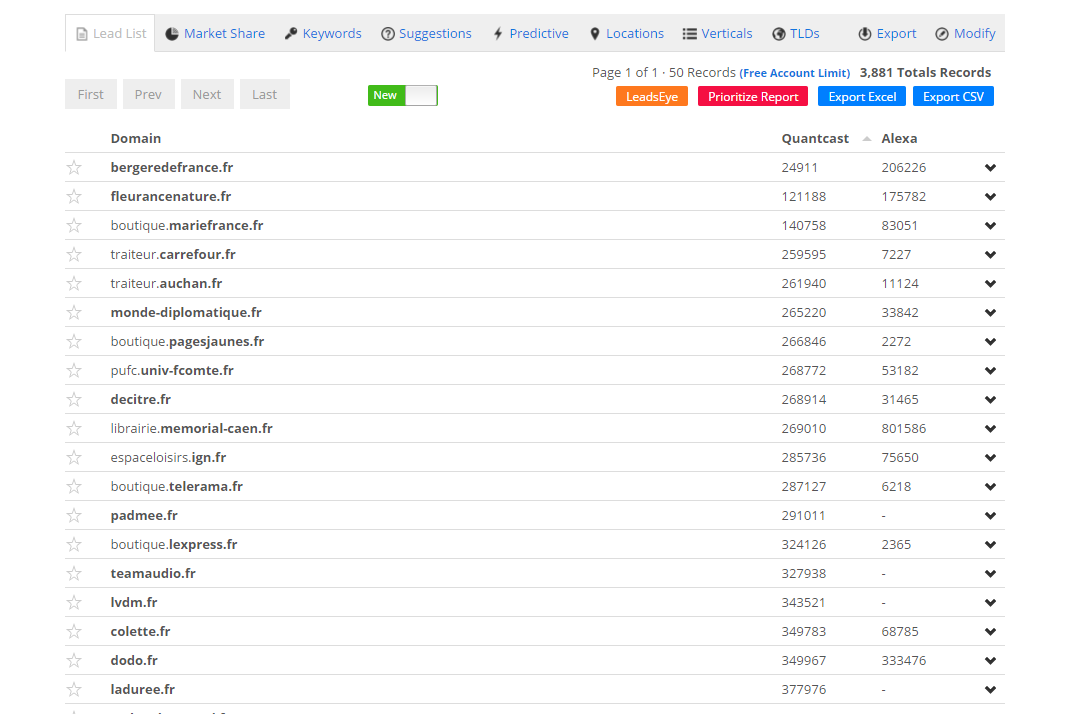
Task: Star the colette.fr row
Action: coord(74,631)
